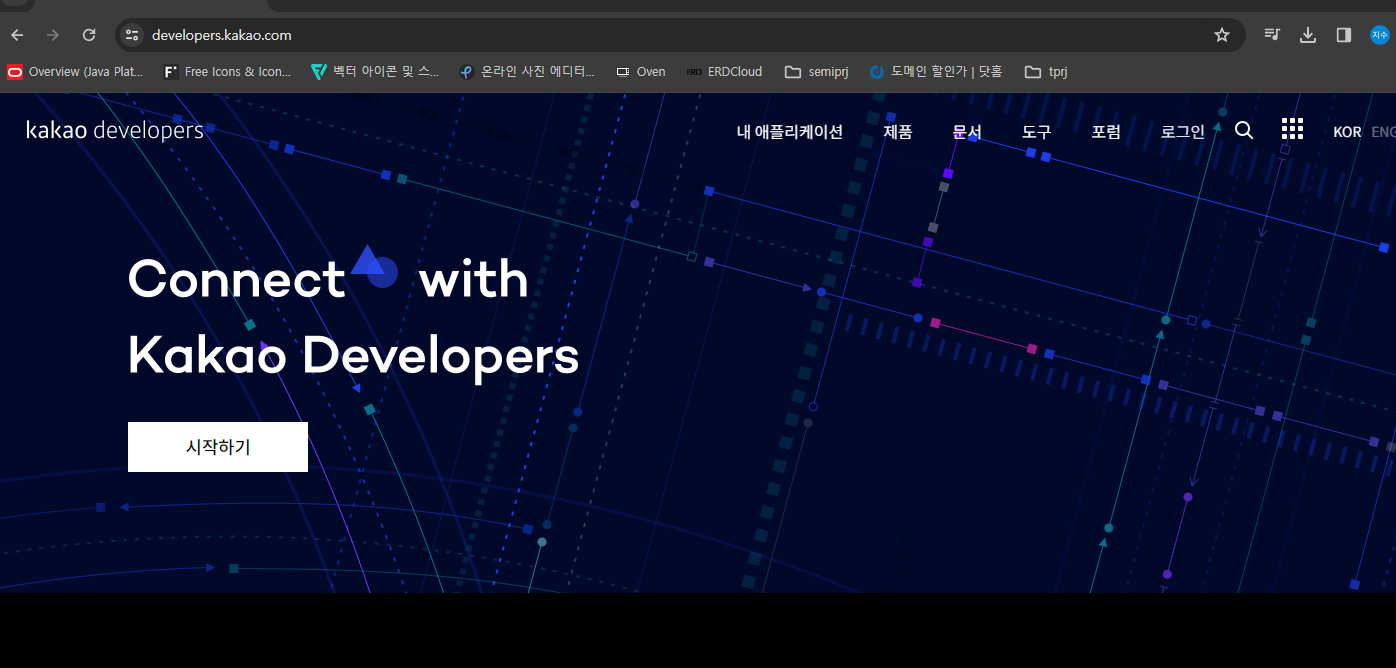Click the 시작하기 button
The height and width of the screenshot is (668, 1396).
pos(218,447)
